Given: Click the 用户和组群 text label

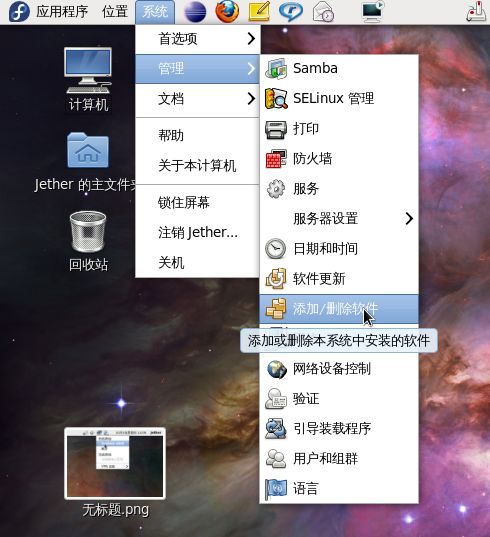Looking at the screenshot, I should (x=326, y=459).
